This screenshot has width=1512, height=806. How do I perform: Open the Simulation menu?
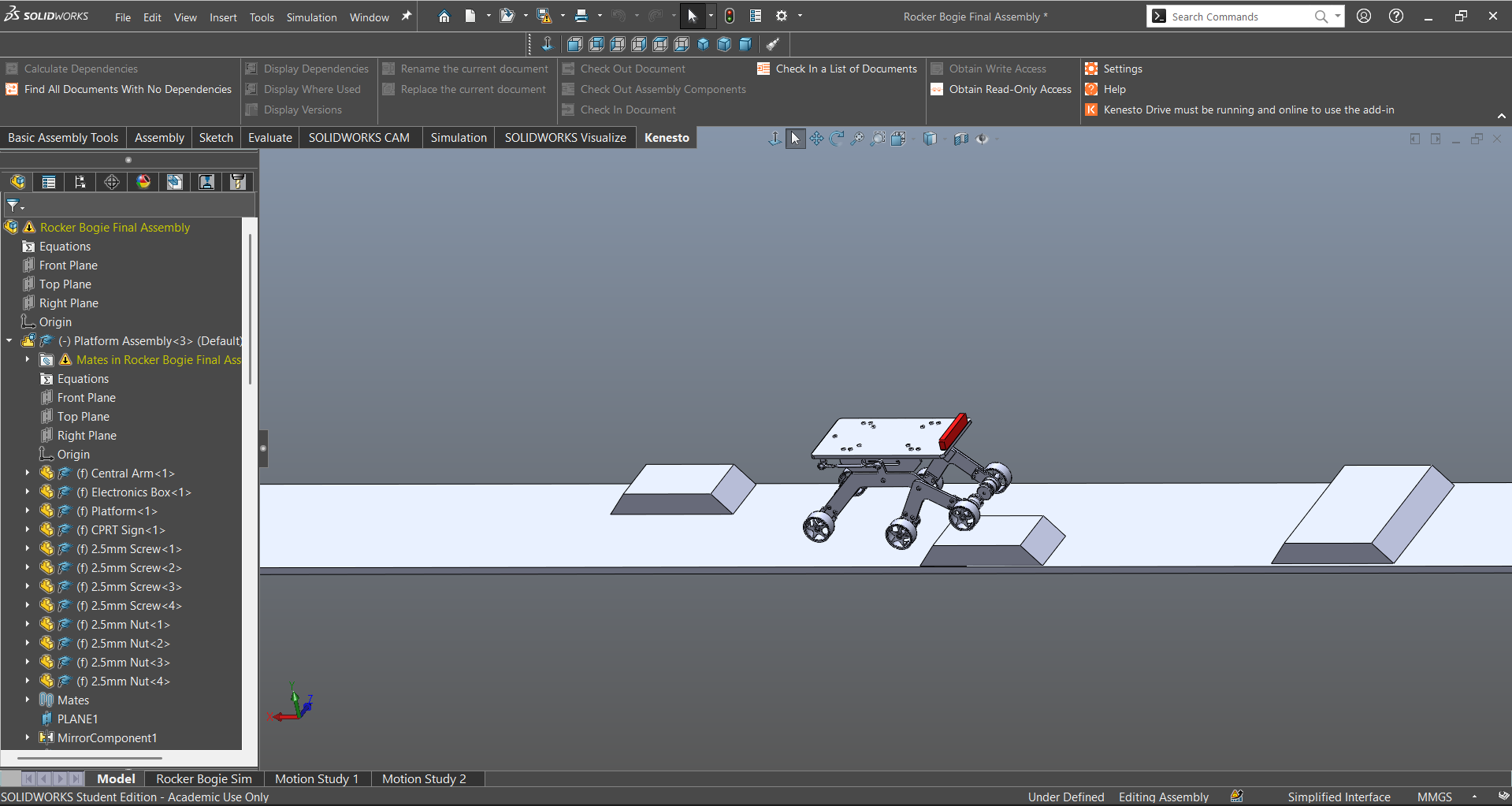pyautogui.click(x=311, y=17)
